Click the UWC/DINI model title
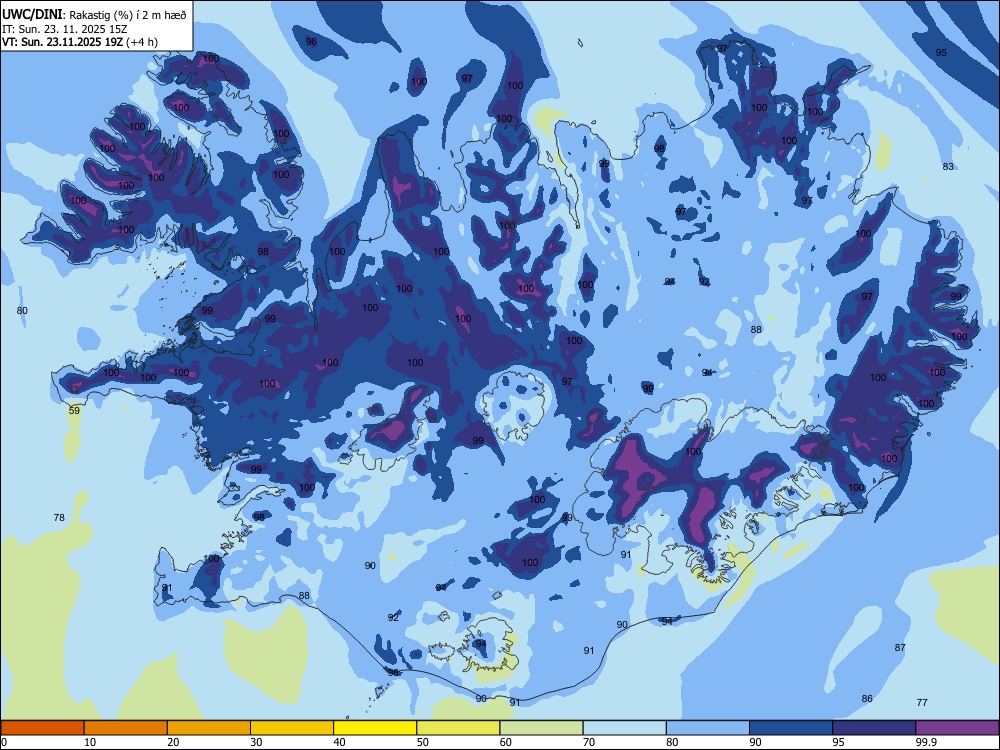This screenshot has width=1000, height=750. click(x=32, y=15)
